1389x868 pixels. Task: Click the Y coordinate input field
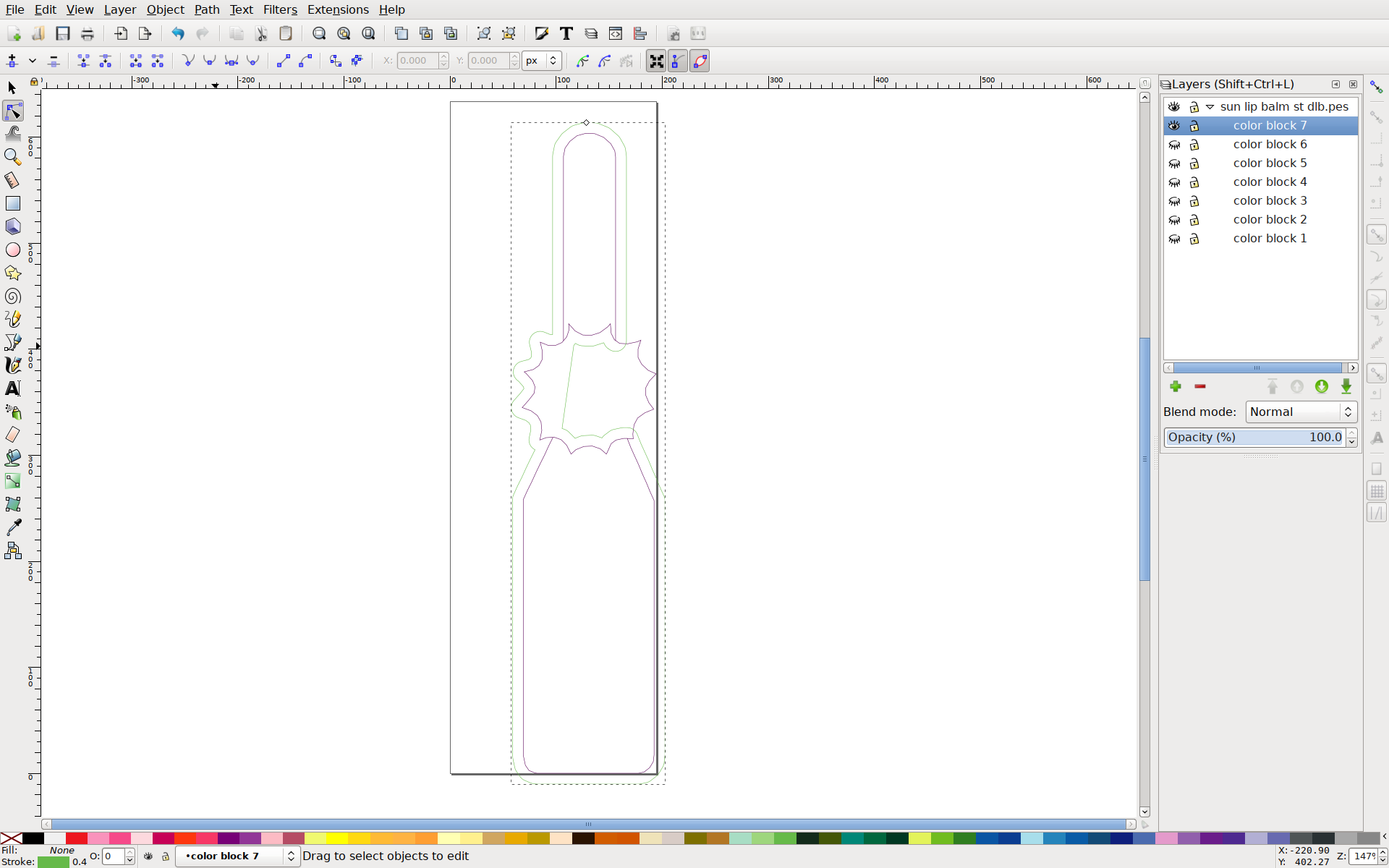click(488, 61)
